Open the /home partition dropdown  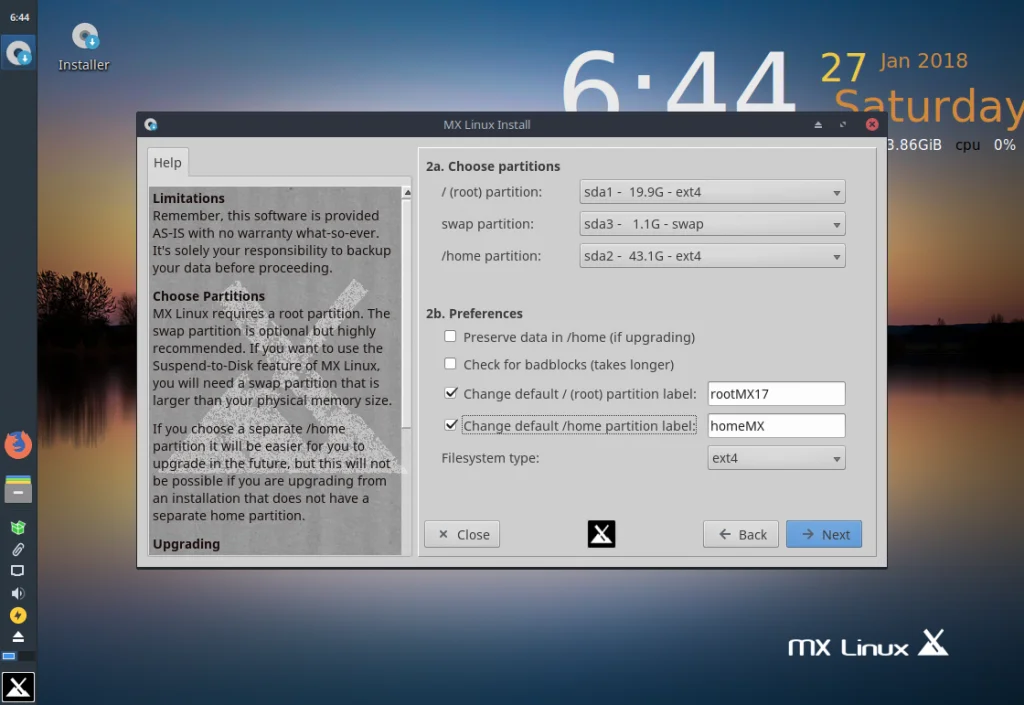pos(712,256)
